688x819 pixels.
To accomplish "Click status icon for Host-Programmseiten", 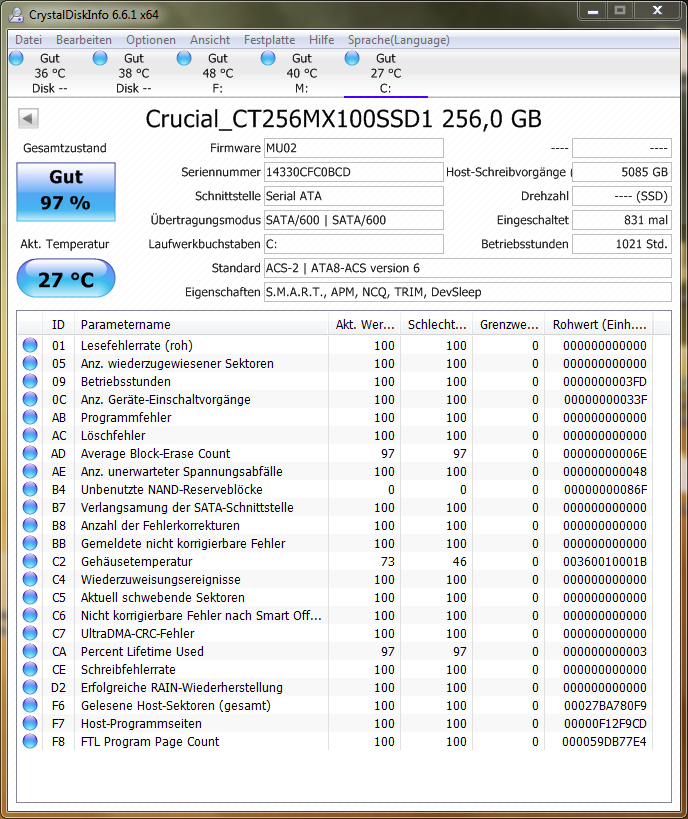I will [30, 723].
